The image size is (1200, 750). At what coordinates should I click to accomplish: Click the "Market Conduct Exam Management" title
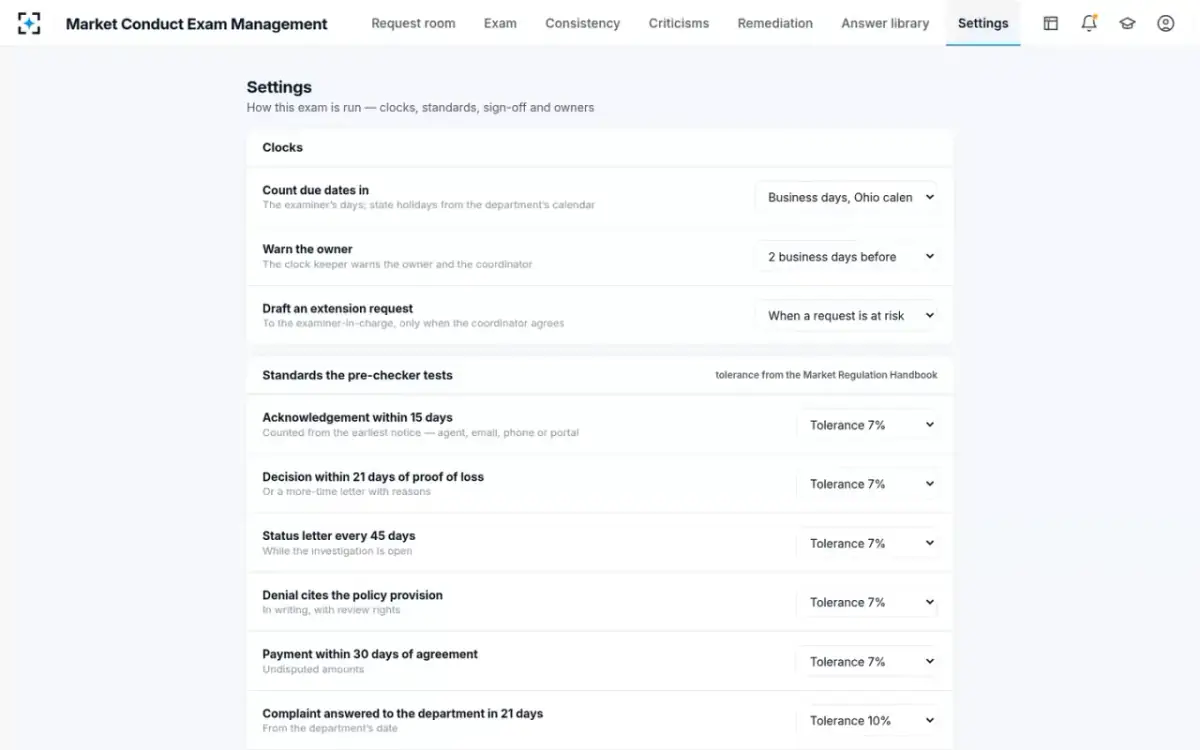[x=197, y=24]
